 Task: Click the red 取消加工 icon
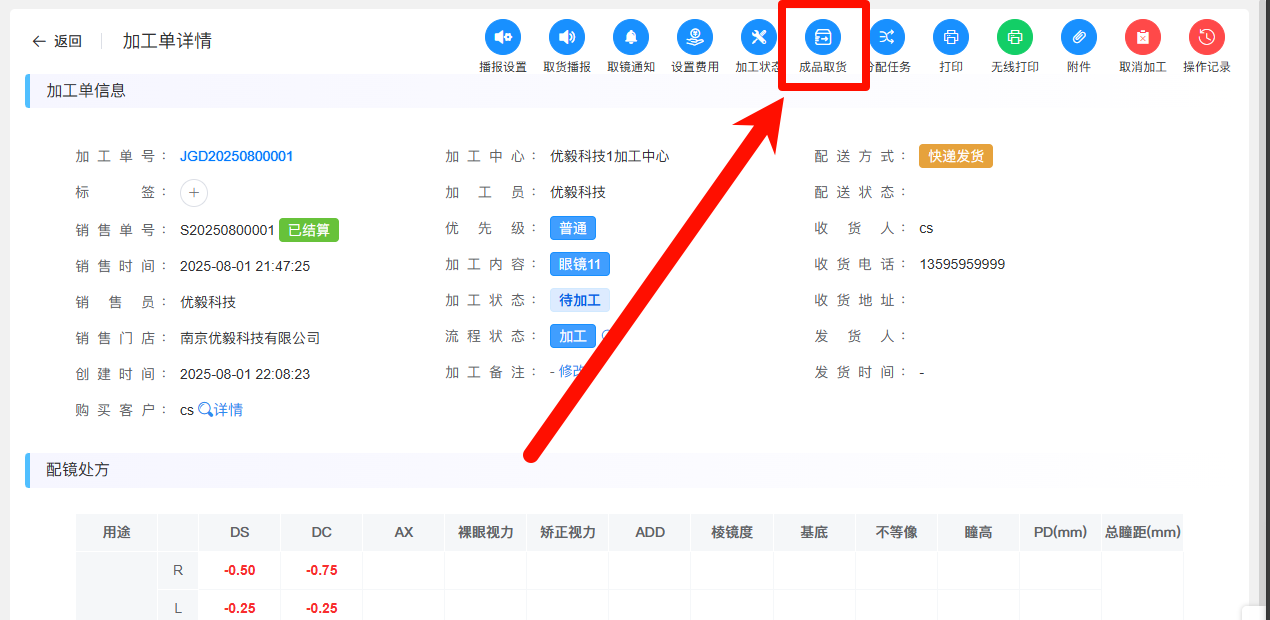(x=1143, y=38)
